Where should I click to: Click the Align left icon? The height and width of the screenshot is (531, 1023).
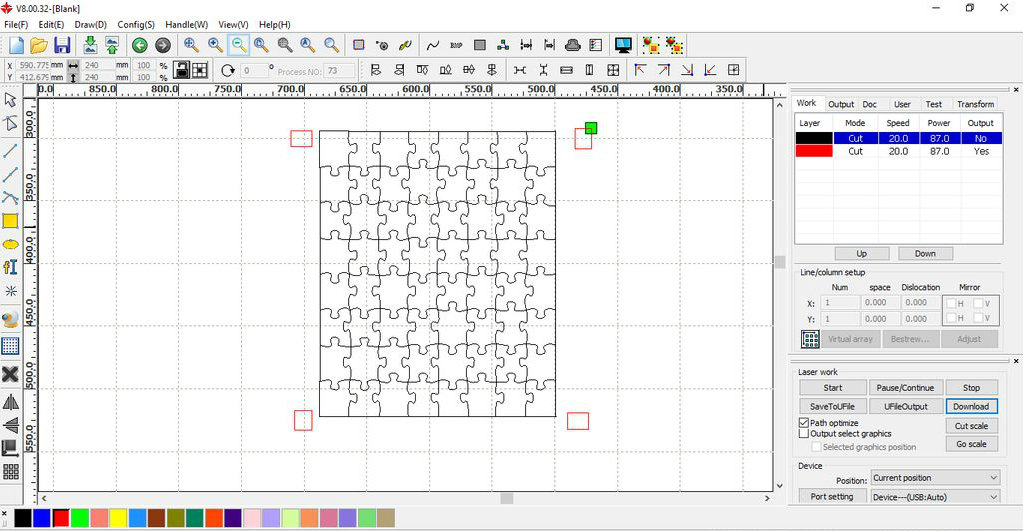coord(376,70)
